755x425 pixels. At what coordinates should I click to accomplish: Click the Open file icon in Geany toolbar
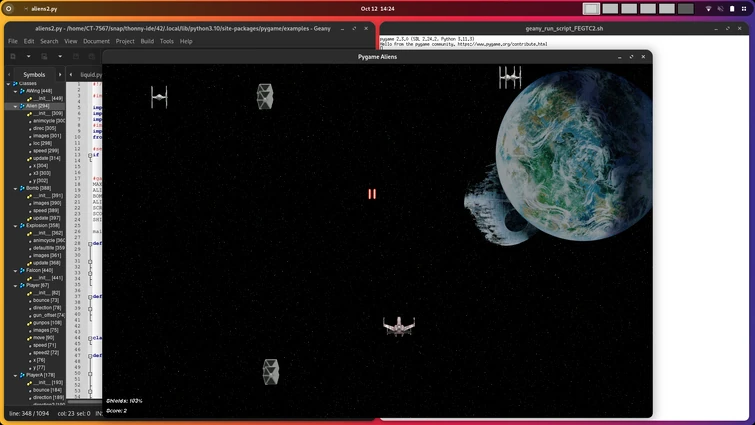click(x=44, y=56)
